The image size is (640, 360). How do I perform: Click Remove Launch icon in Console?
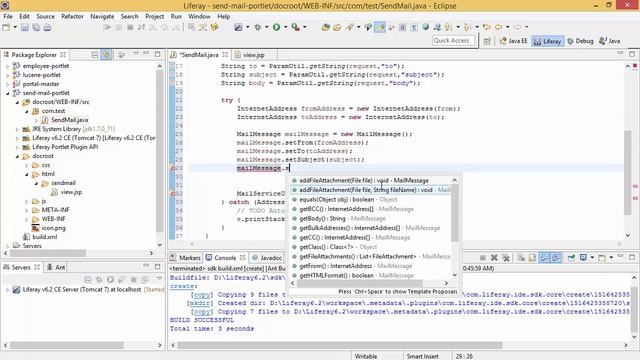(494, 258)
